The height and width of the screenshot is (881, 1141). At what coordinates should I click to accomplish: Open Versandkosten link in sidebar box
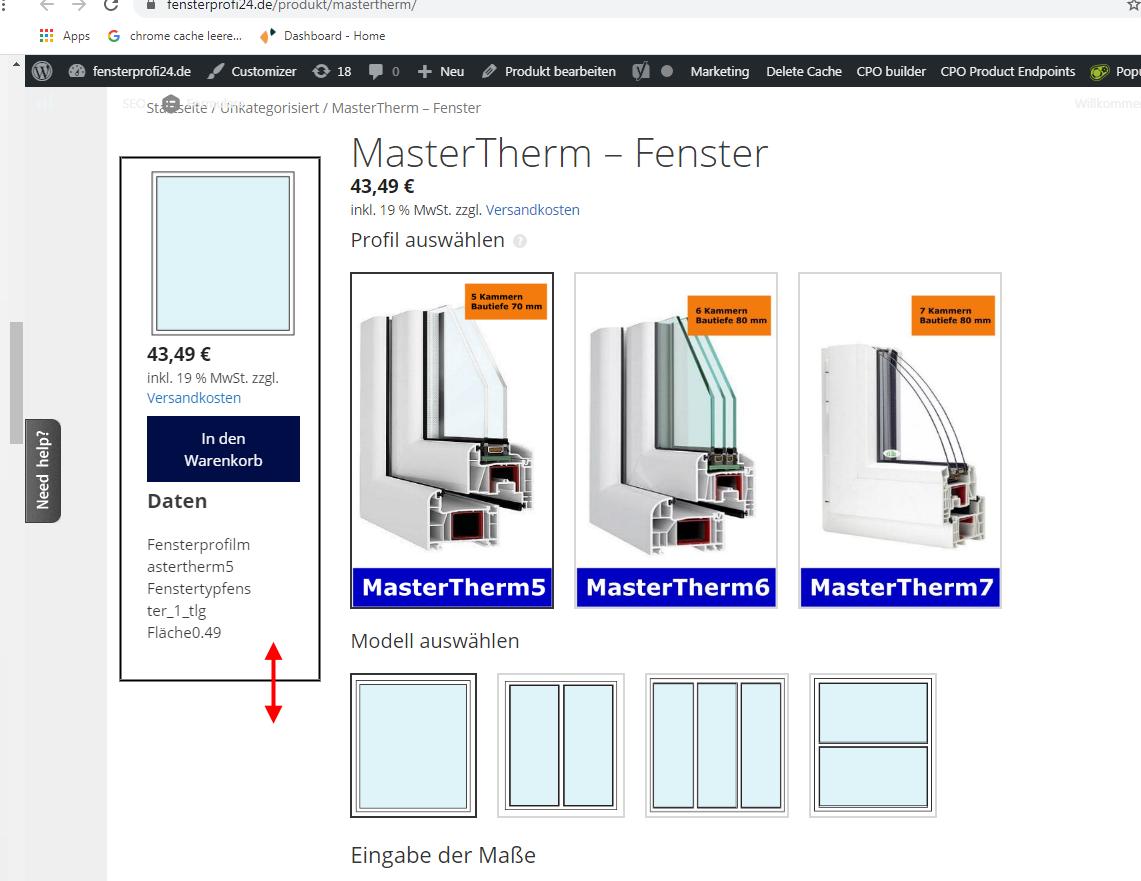[x=194, y=398]
